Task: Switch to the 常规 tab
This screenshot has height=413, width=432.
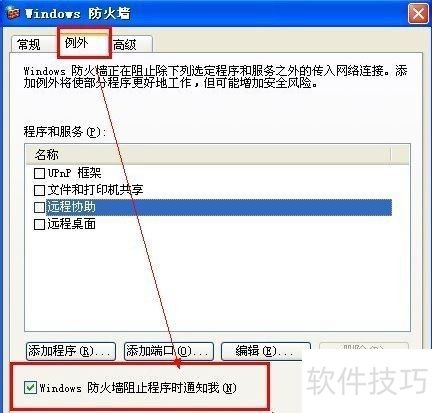Action: pos(29,44)
